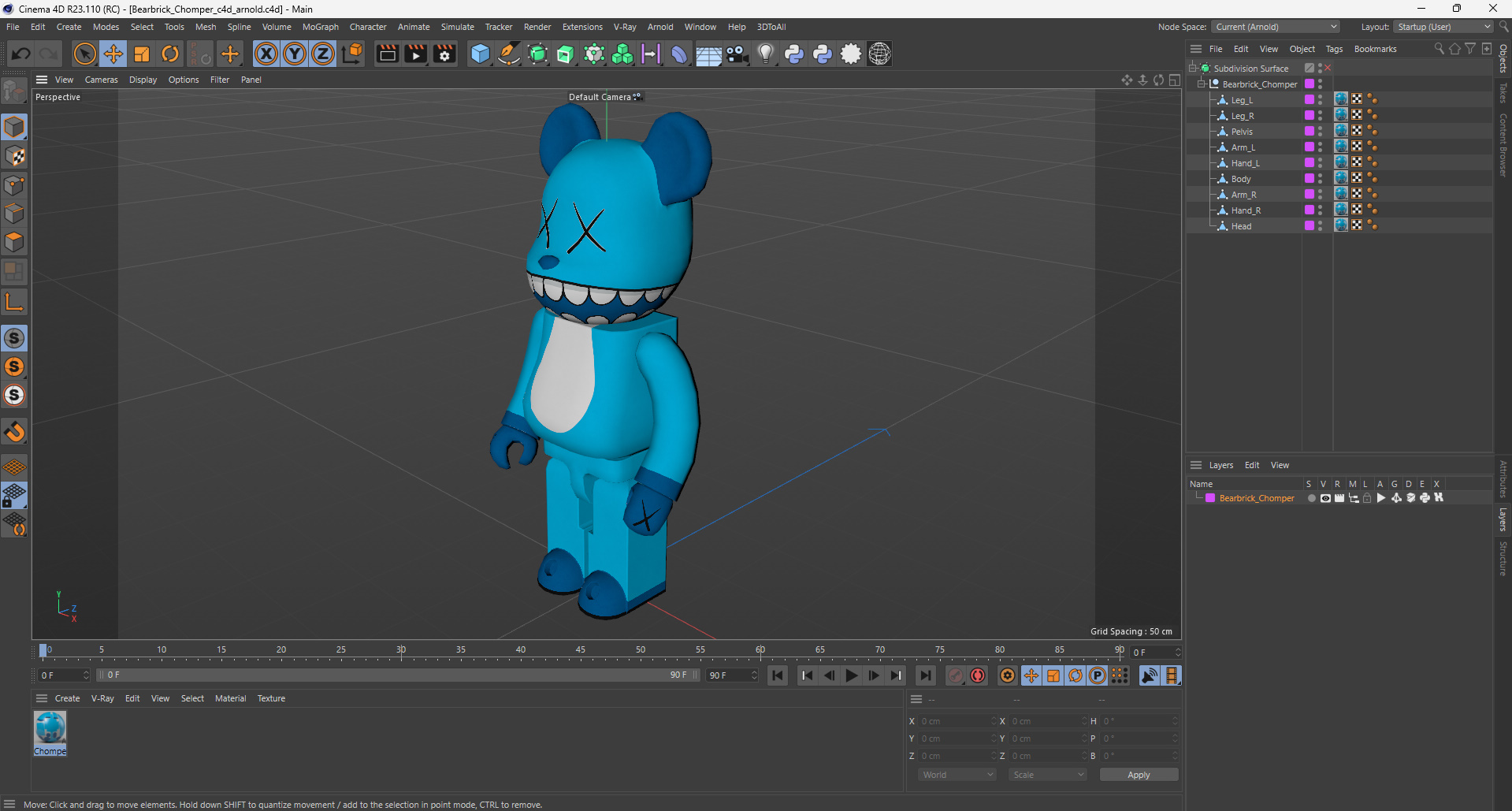The width and height of the screenshot is (1512, 811).
Task: Toggle Head object visibility dots
Action: click(x=1321, y=226)
